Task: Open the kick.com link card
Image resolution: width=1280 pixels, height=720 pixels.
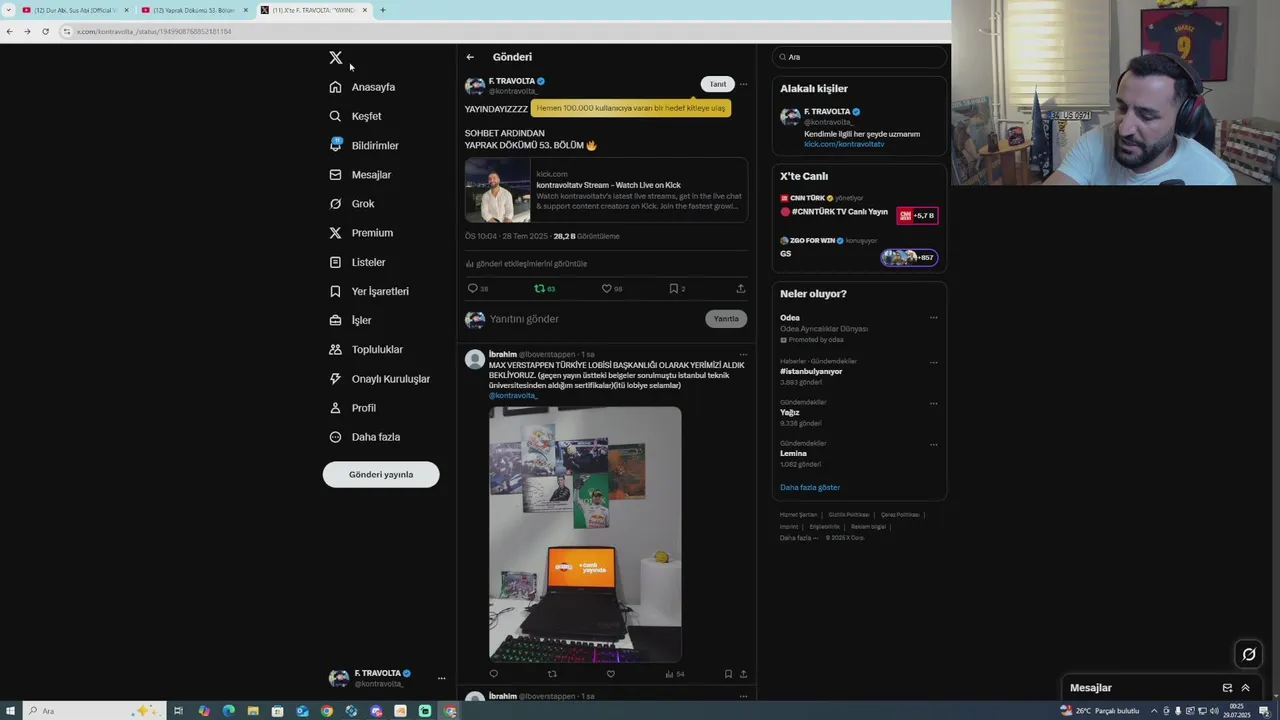Action: 606,190
